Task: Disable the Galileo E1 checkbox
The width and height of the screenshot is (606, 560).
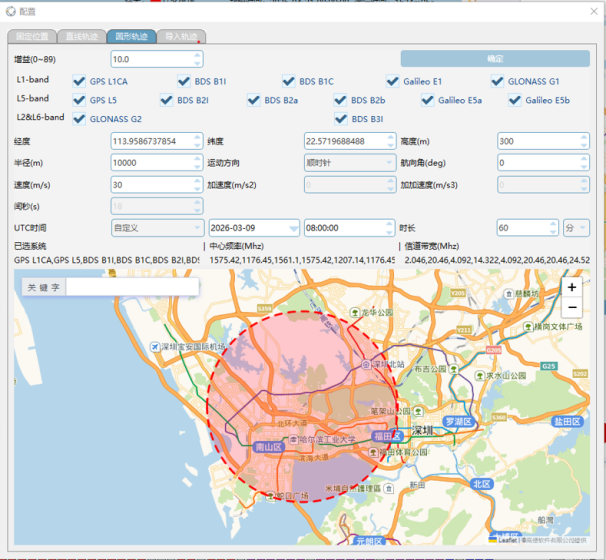Action: pos(393,81)
